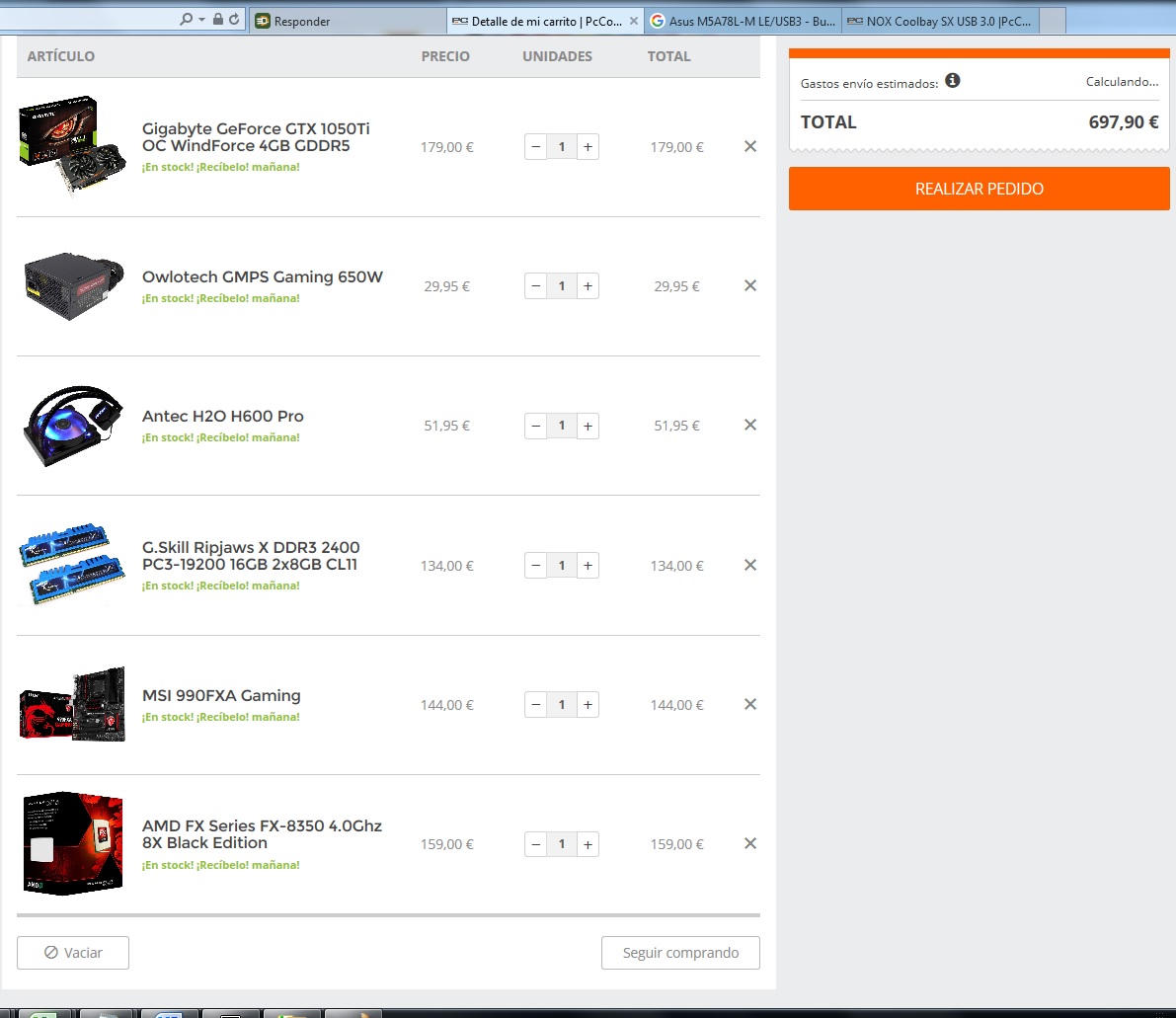Screen dimensions: 1176x1018
Task: Click the Antec H2O H600 Pro thumbnail
Action: coord(73,426)
